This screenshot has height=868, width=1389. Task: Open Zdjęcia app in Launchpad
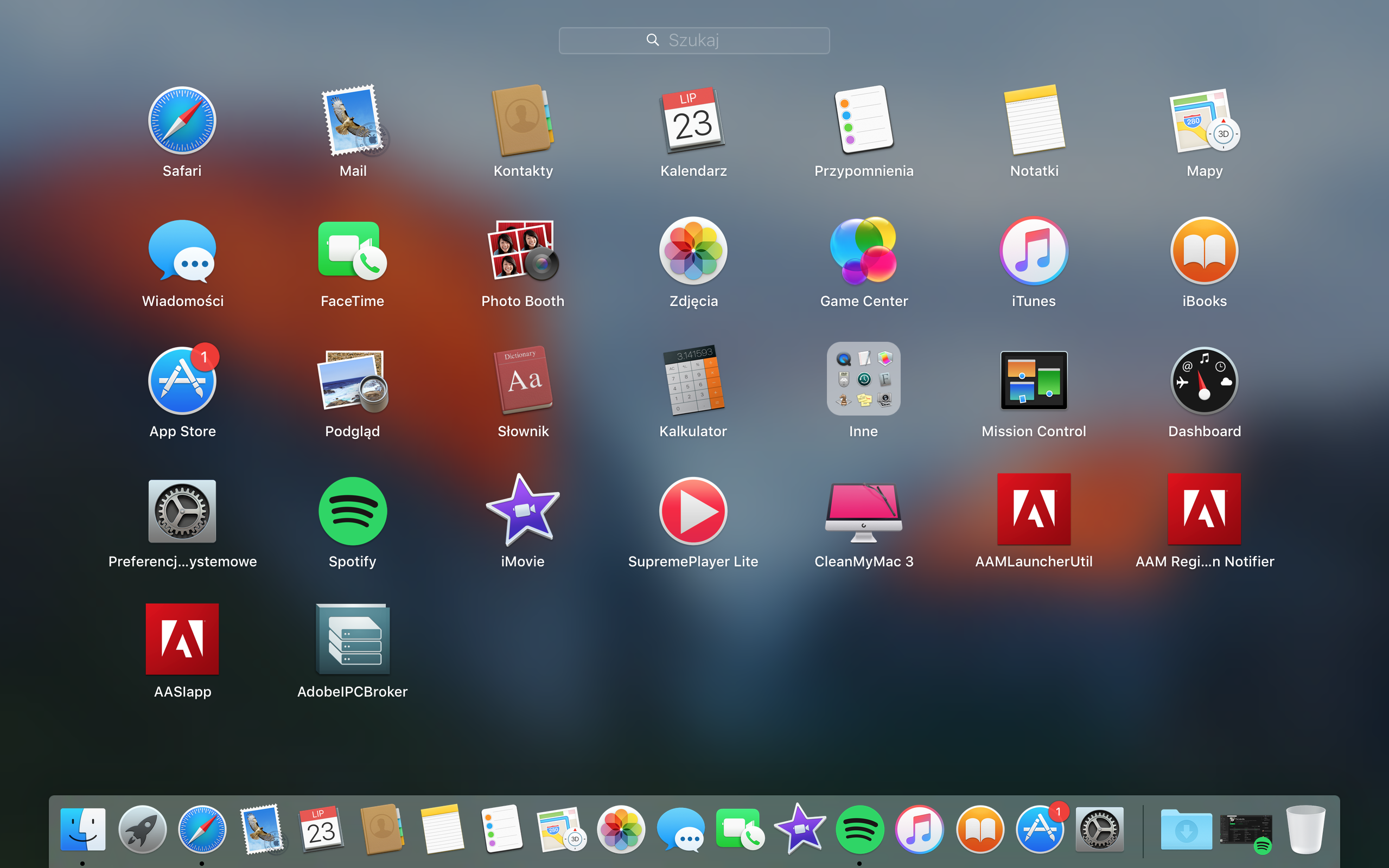pyautogui.click(x=693, y=251)
